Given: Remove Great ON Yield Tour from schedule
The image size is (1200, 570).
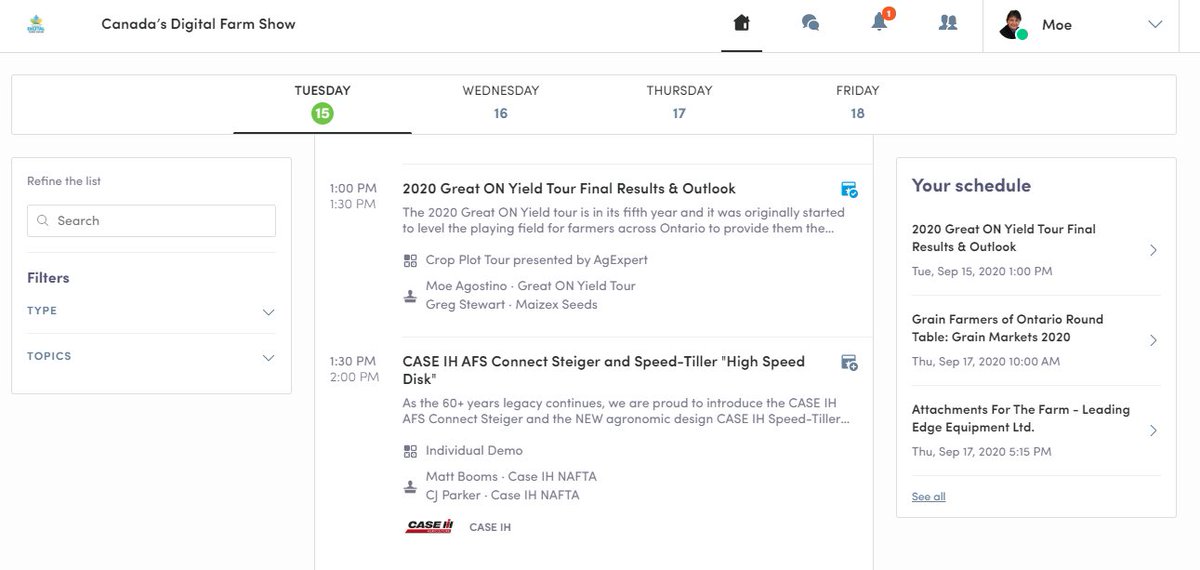Looking at the screenshot, I should (849, 189).
